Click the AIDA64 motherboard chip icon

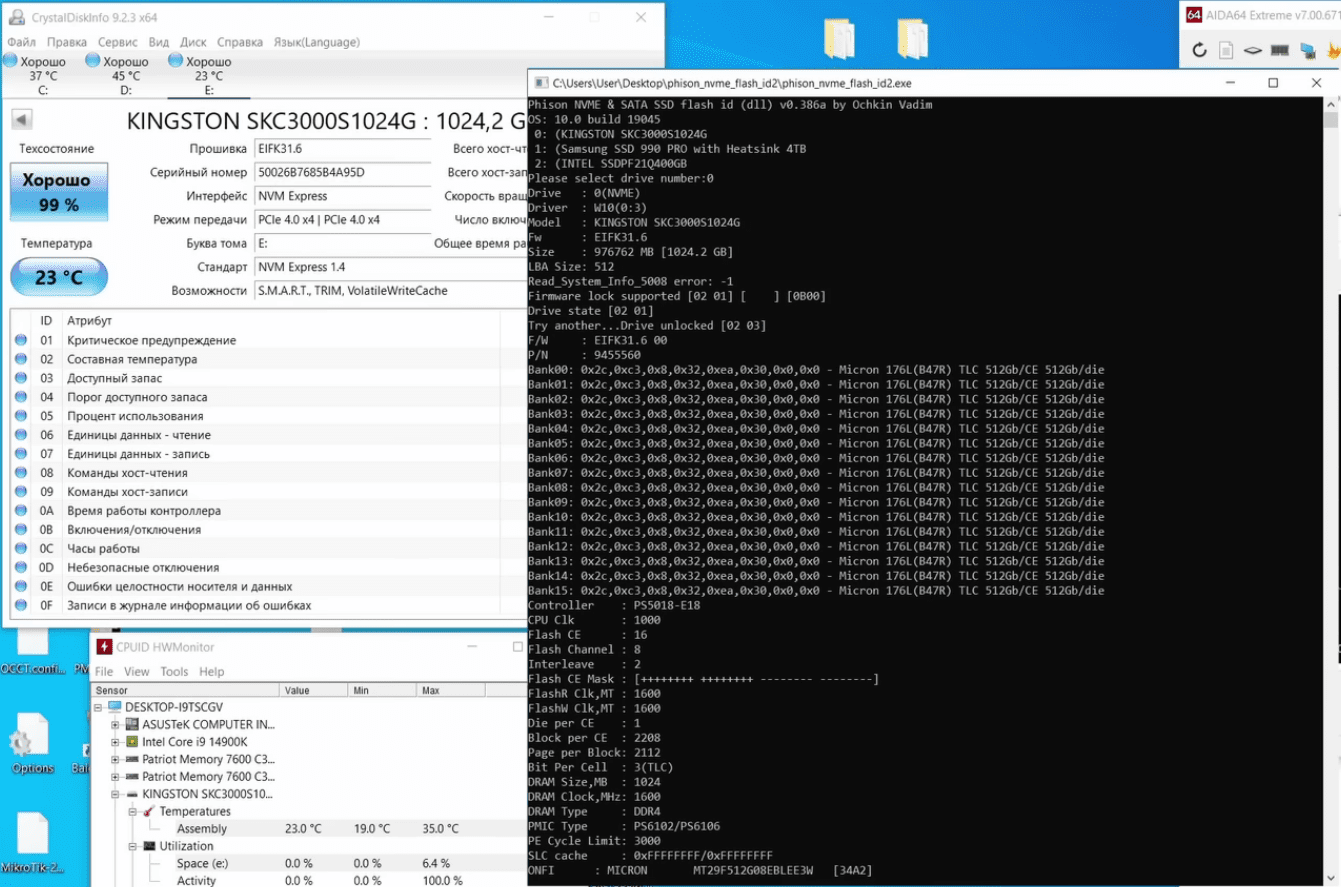[1253, 50]
